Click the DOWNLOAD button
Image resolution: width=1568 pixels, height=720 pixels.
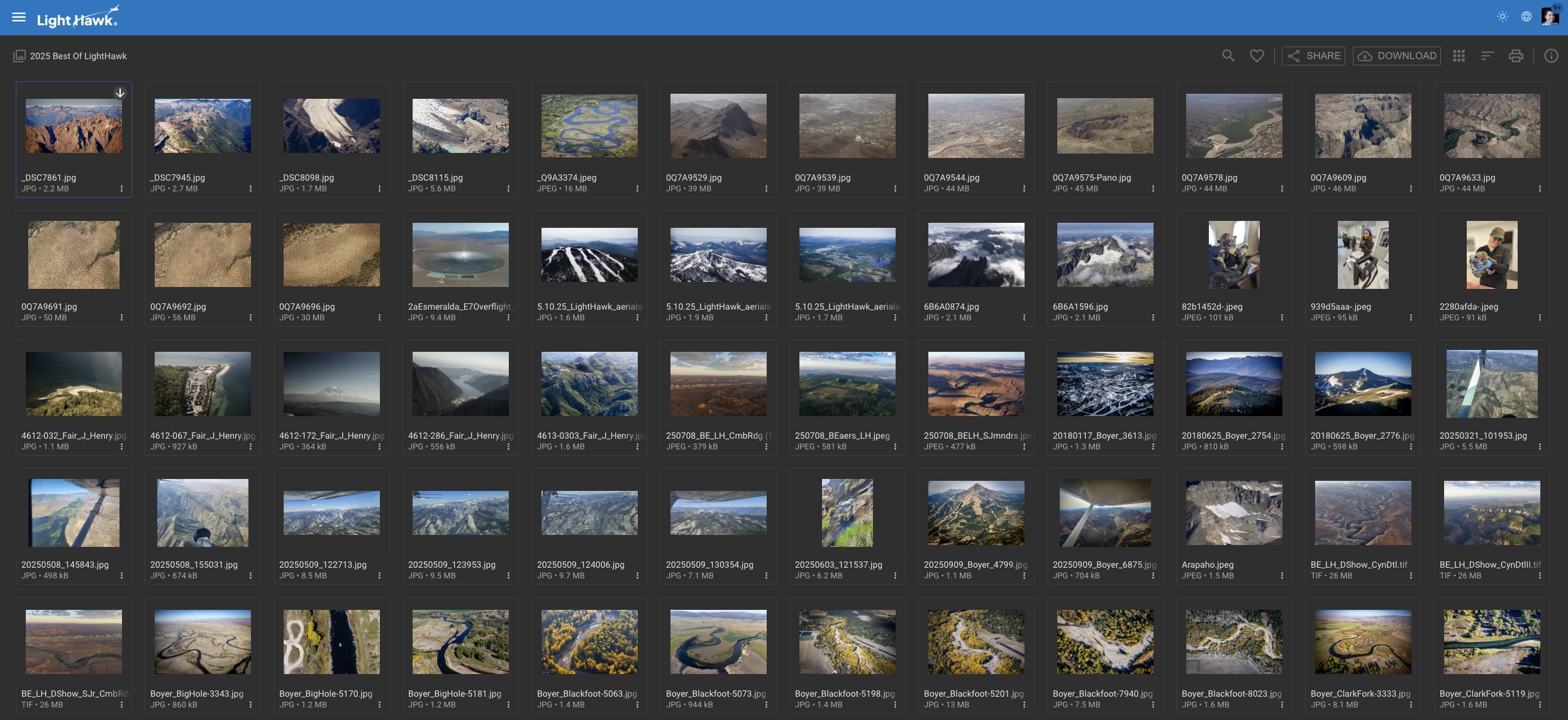pos(1397,56)
